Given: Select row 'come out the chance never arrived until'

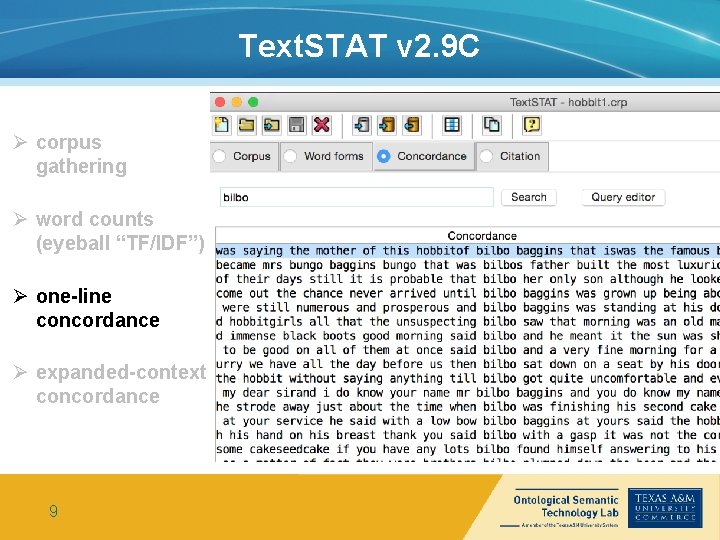Looking at the screenshot, I should 467,293.
